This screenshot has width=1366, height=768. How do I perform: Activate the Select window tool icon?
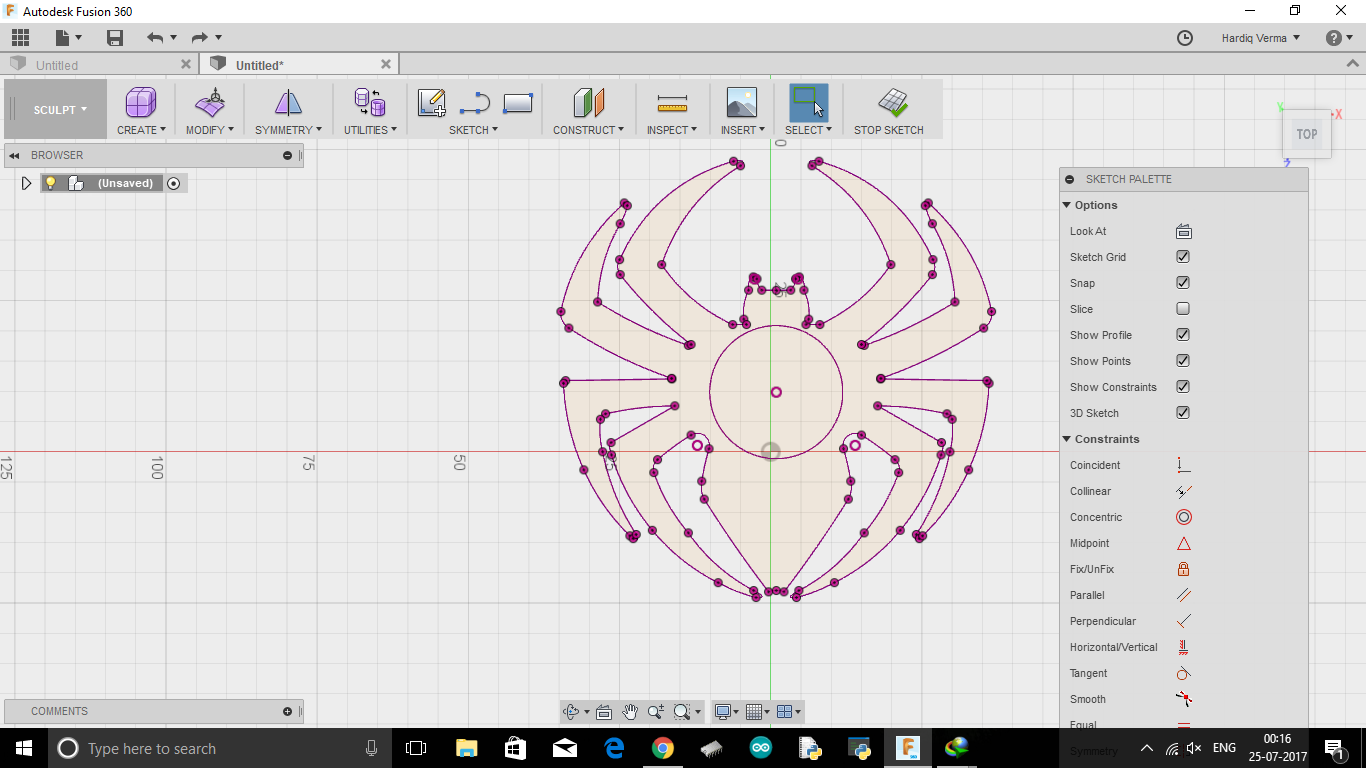(x=808, y=102)
